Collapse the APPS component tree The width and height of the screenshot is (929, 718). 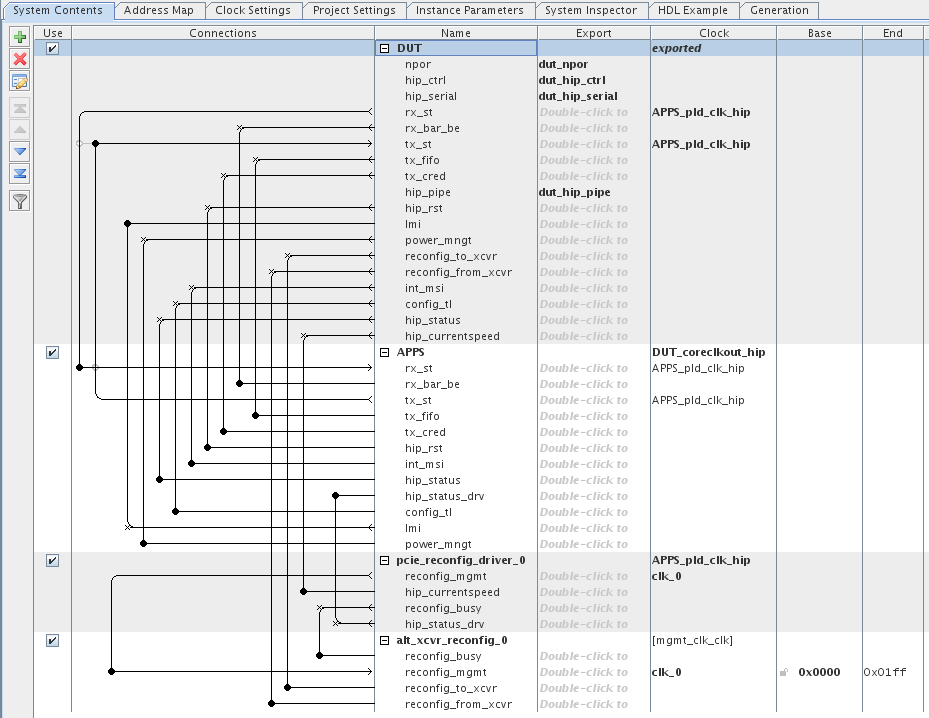point(384,352)
